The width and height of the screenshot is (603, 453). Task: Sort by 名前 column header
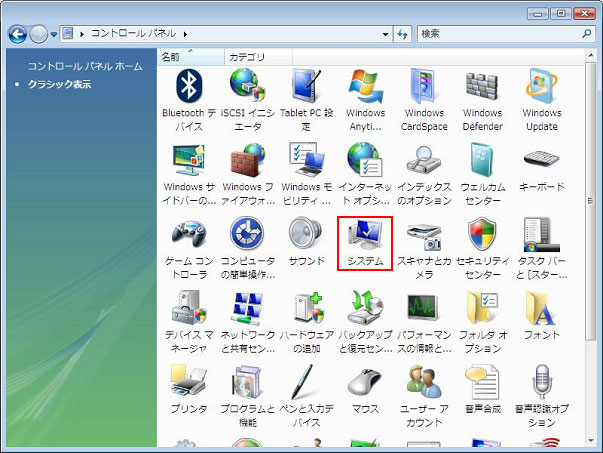pos(191,57)
